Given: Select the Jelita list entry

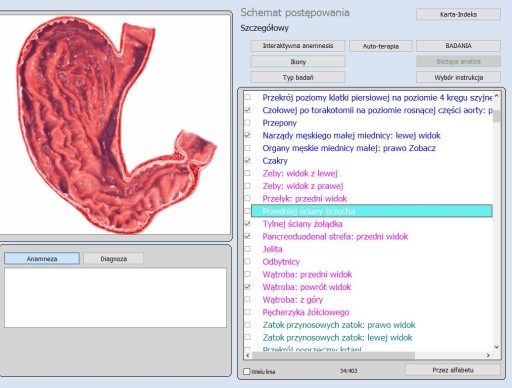Looking at the screenshot, I should 272,249.
